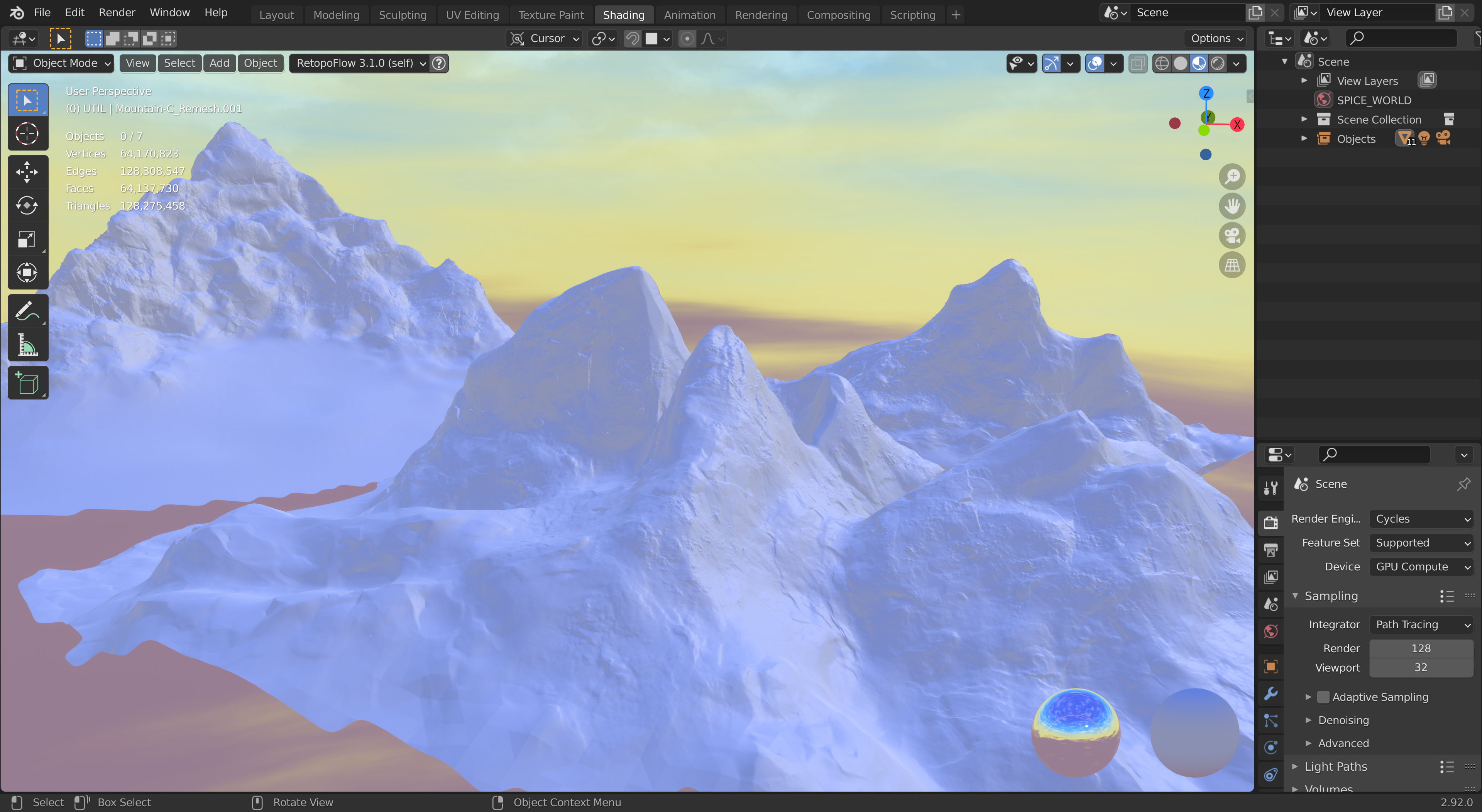Open the Modifier properties wrench tab

(1271, 694)
